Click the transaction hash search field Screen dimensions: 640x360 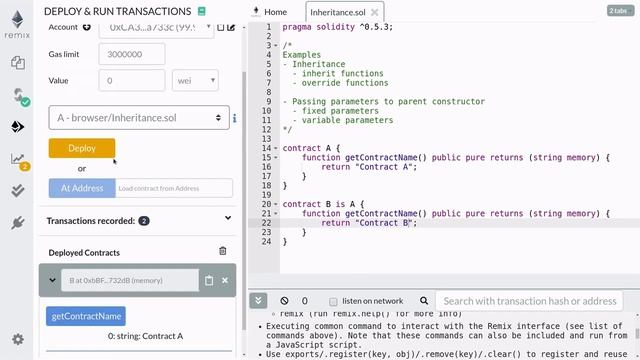tap(529, 301)
